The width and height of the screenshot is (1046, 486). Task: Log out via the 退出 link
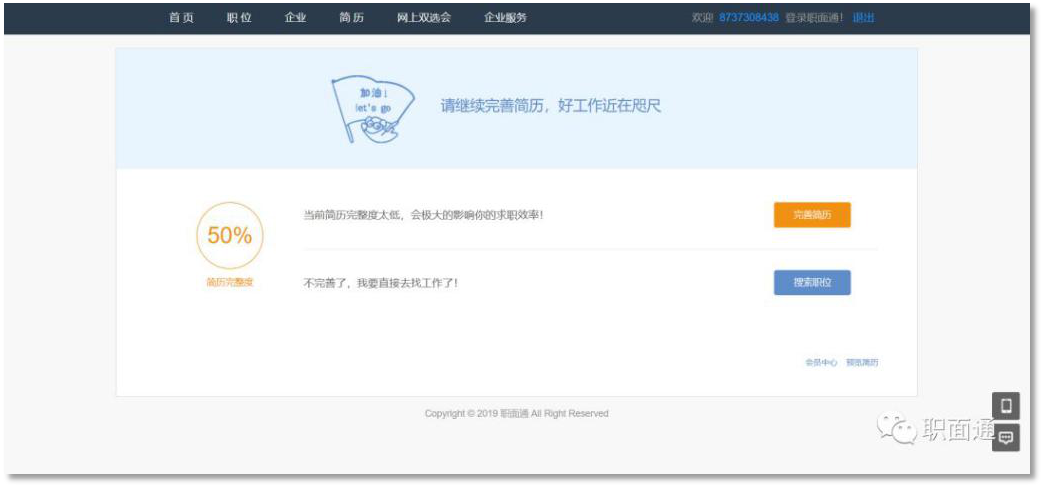(x=863, y=18)
